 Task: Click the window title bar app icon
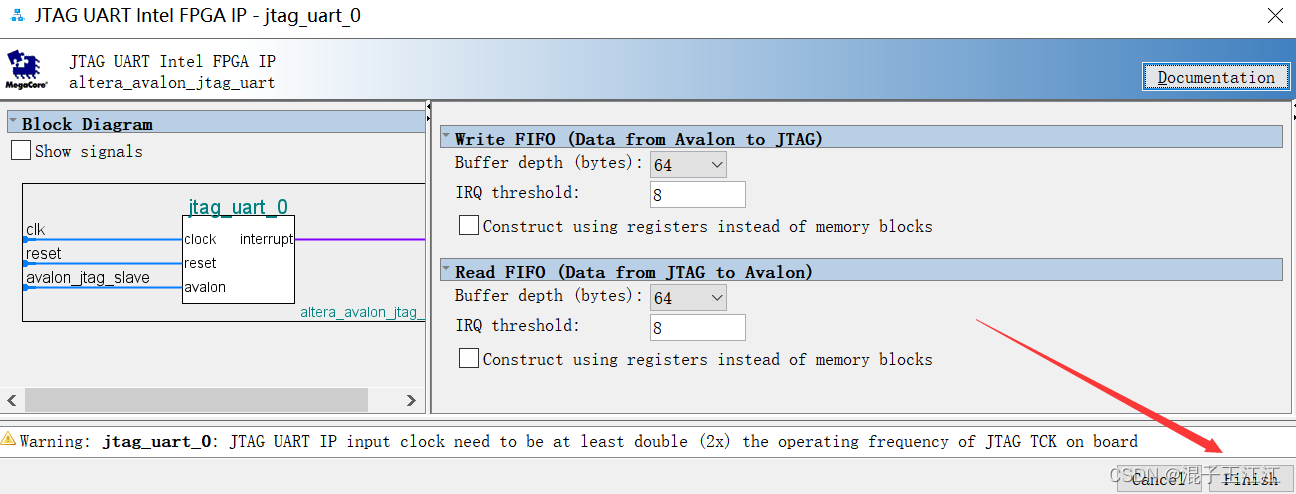pos(16,16)
